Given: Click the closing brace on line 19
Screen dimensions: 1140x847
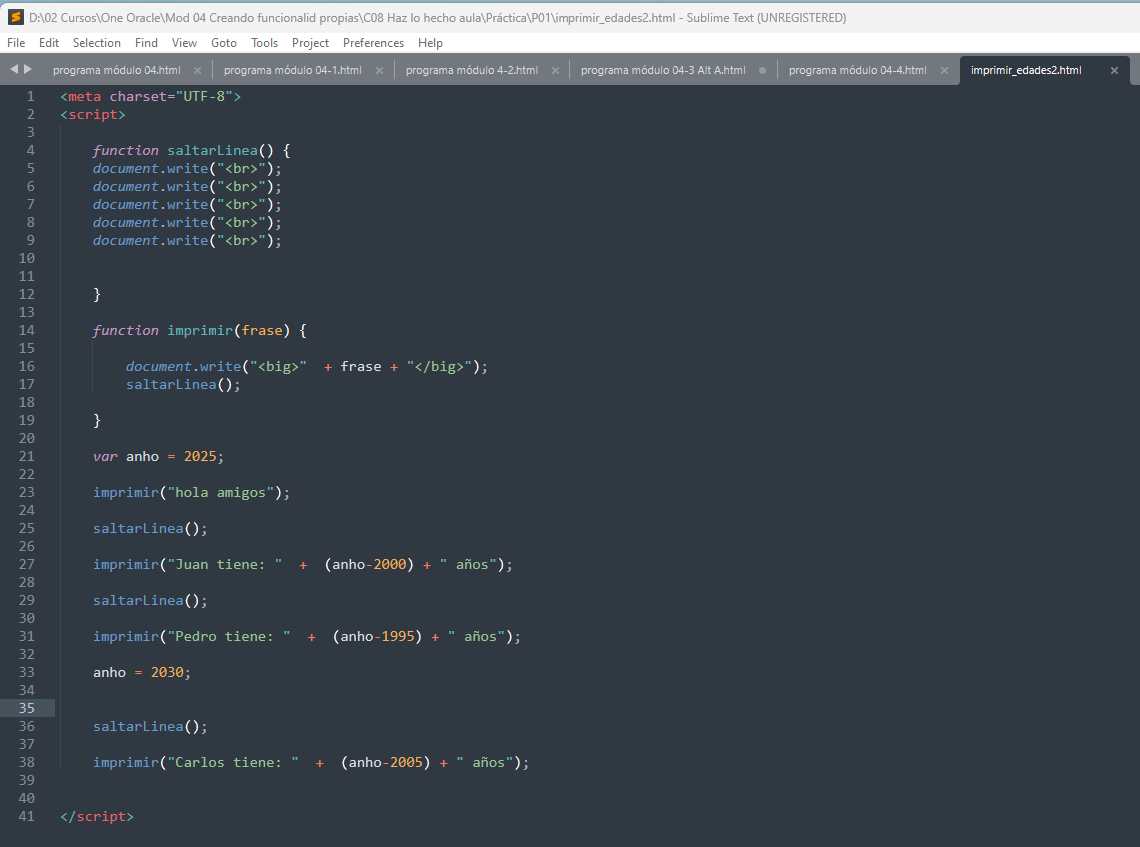Looking at the screenshot, I should tap(97, 420).
